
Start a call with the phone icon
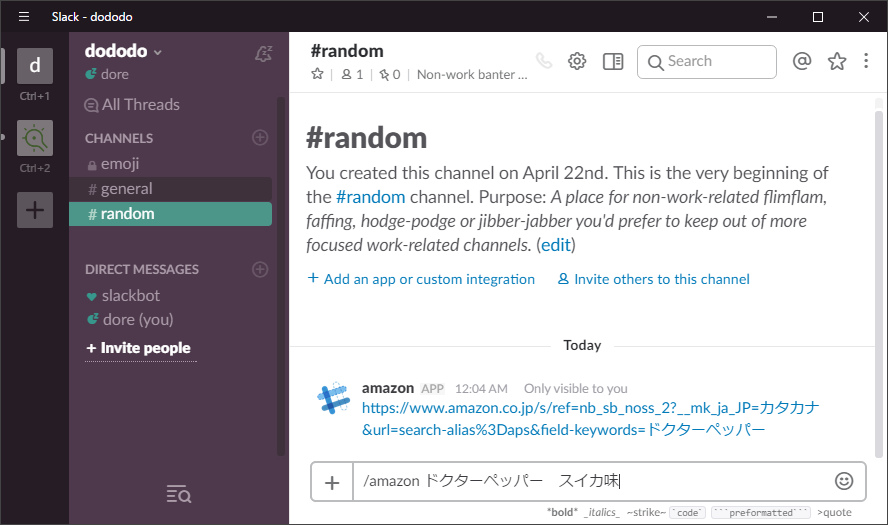543,61
